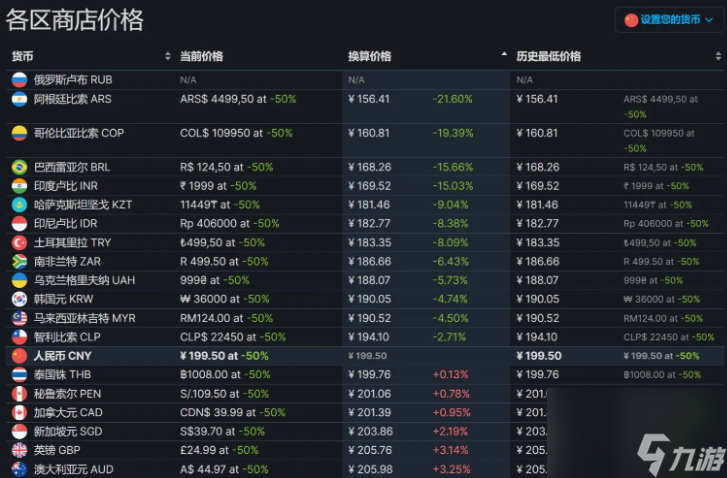Click the South Korea flag icon
727x478 pixels.
tap(19, 299)
